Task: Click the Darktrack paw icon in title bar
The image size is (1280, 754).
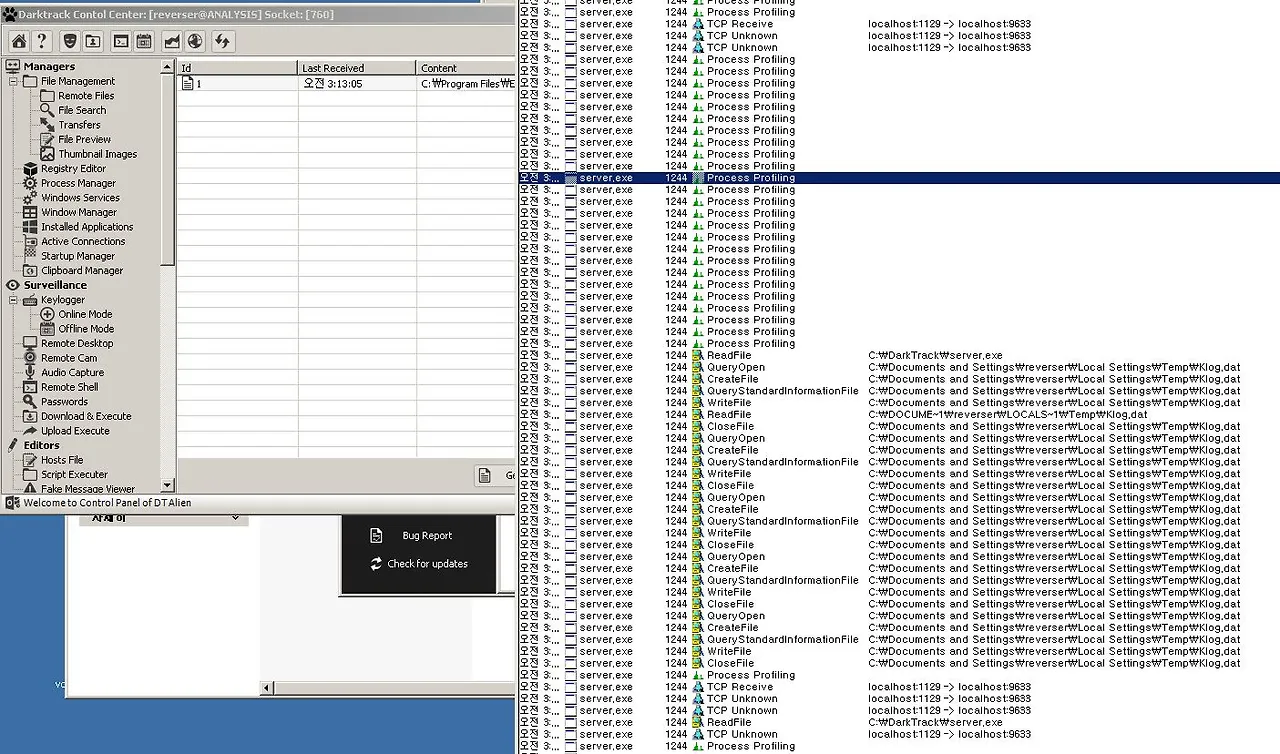Action: click(x=9, y=14)
